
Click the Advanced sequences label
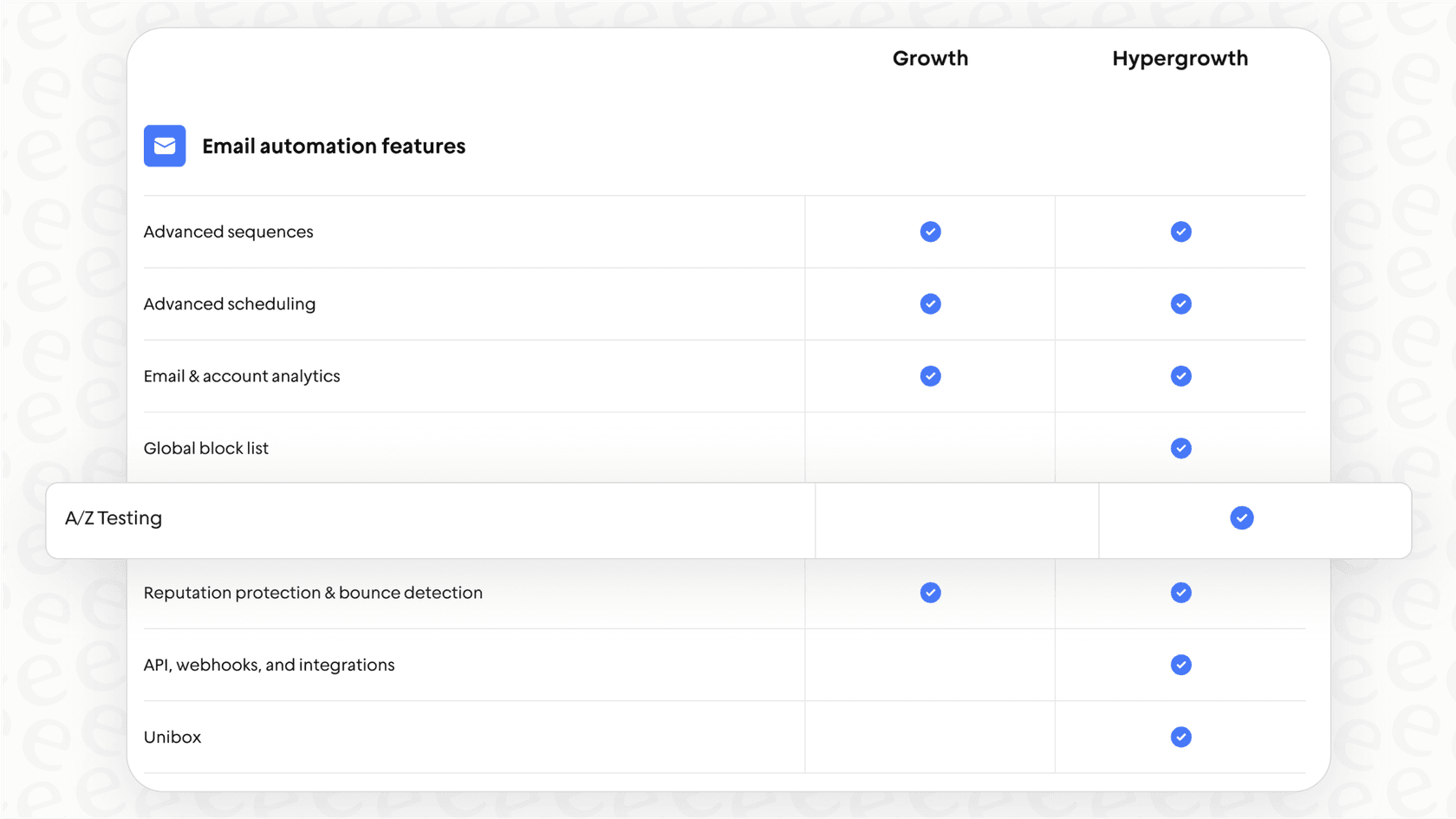(x=228, y=231)
